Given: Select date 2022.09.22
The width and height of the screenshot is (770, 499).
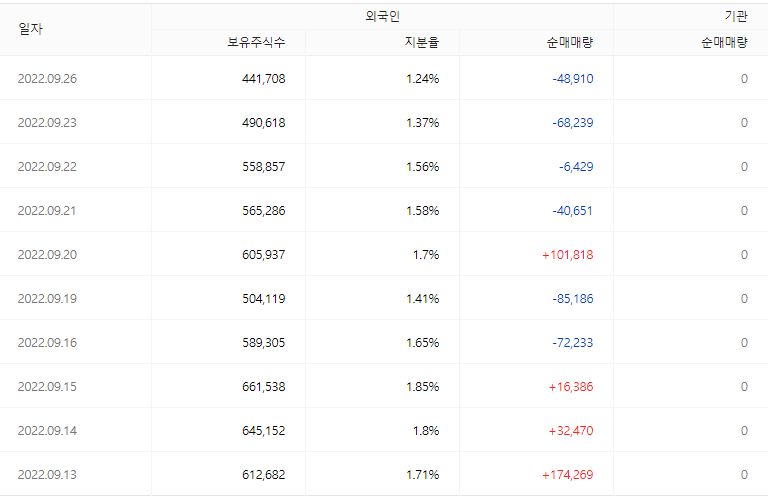Looking at the screenshot, I should pyautogui.click(x=47, y=166).
